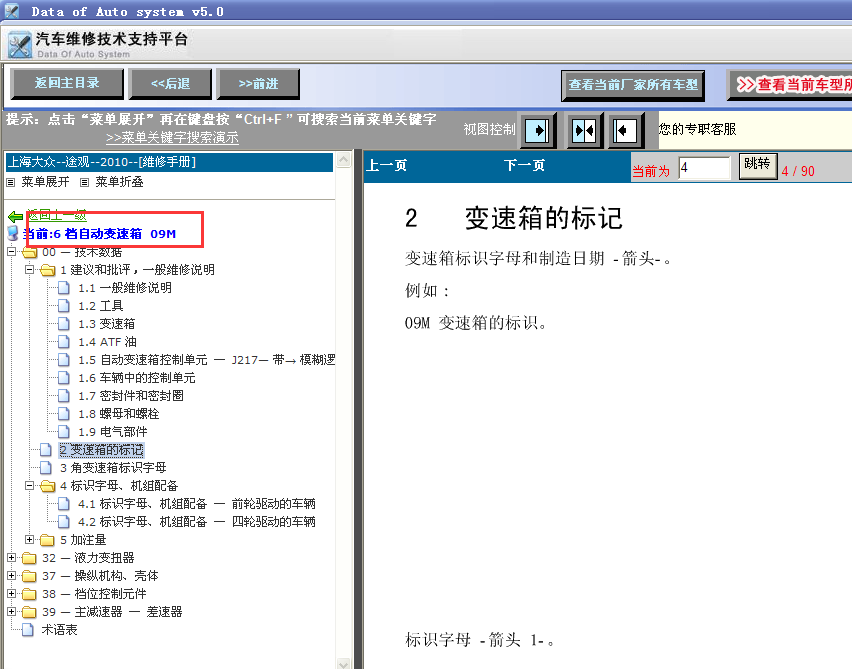This screenshot has width=852, height=669.
Task: Expand the 5 加注量 tree node
Action: 30,539
